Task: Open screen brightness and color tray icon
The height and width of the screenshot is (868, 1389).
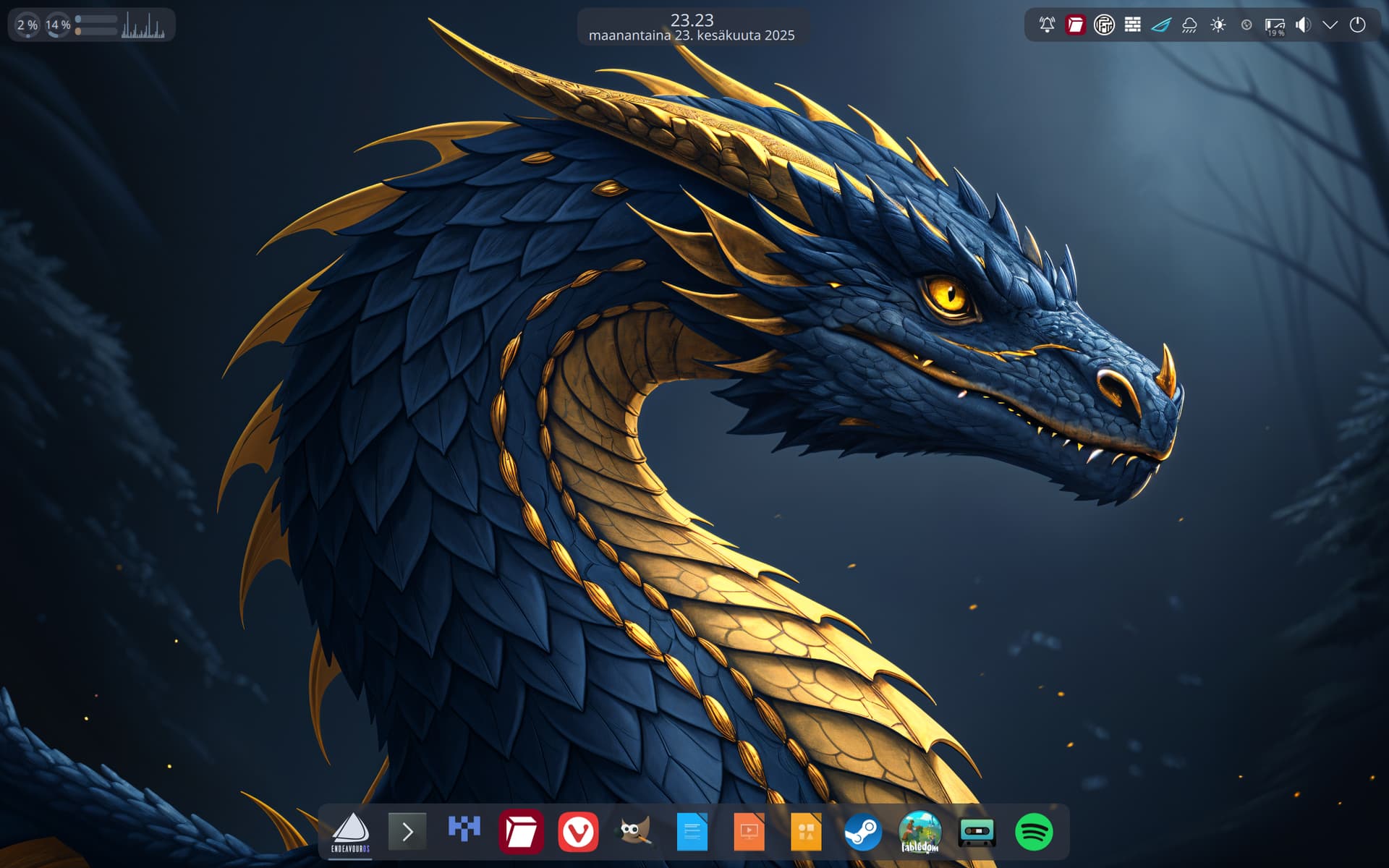Action: coord(1218,25)
